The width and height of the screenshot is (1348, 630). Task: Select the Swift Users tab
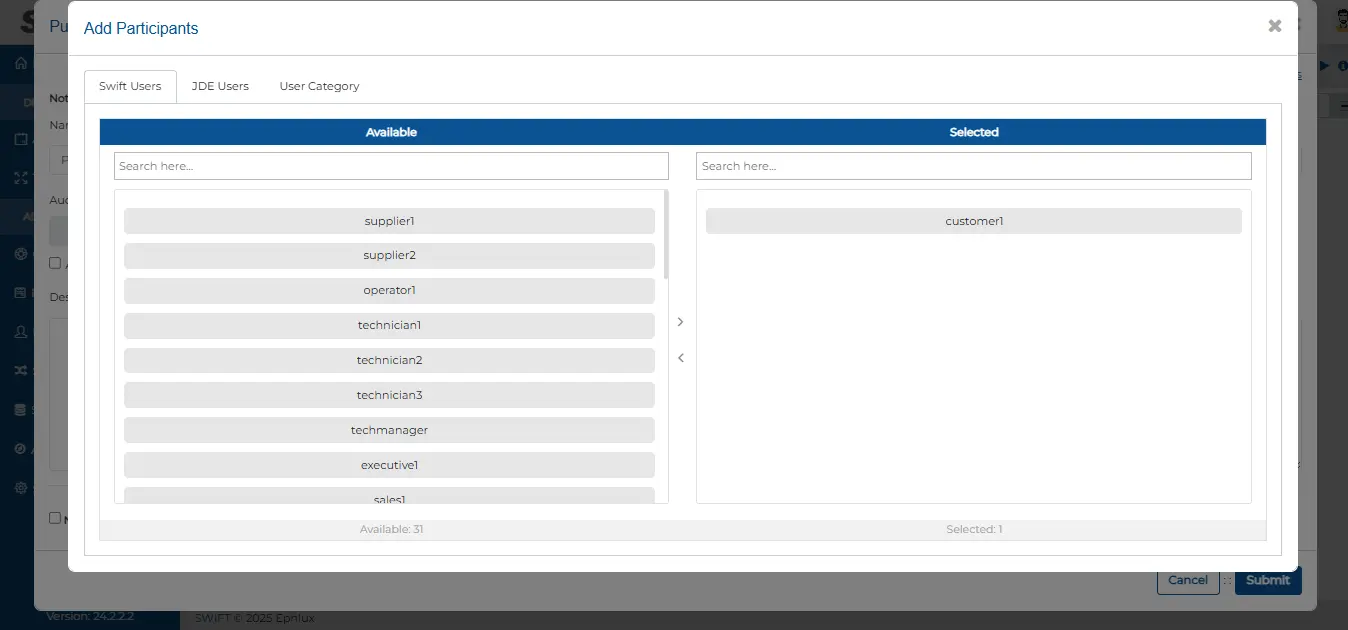[x=130, y=86]
